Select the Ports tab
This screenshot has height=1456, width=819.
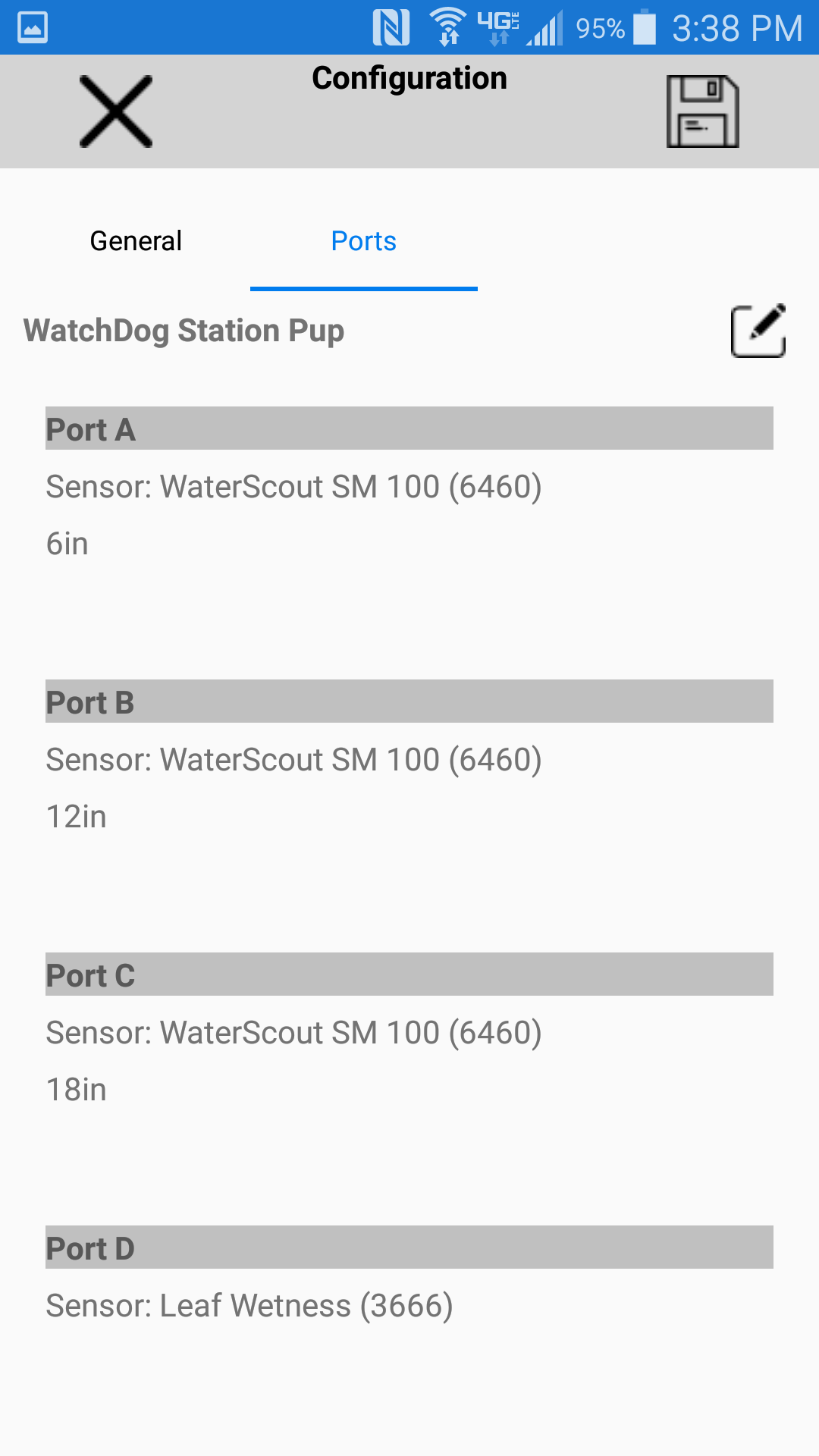(363, 241)
